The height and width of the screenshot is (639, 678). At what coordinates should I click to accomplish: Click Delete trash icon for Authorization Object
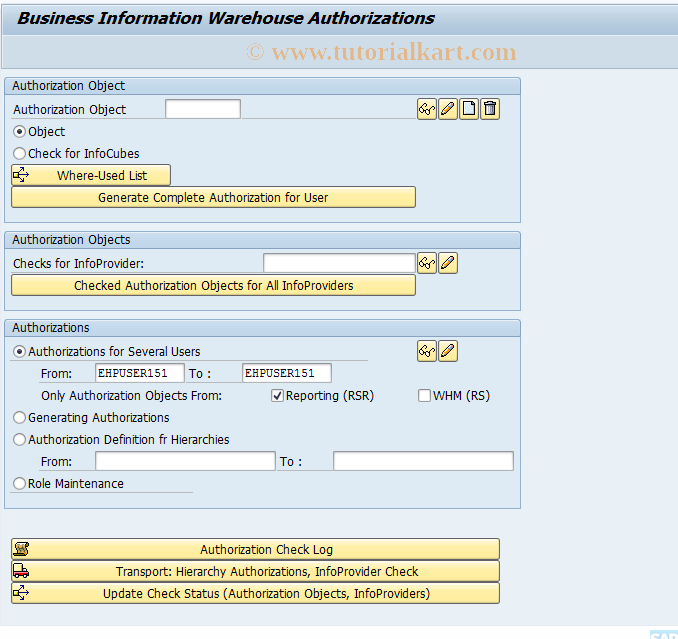tap(490, 109)
